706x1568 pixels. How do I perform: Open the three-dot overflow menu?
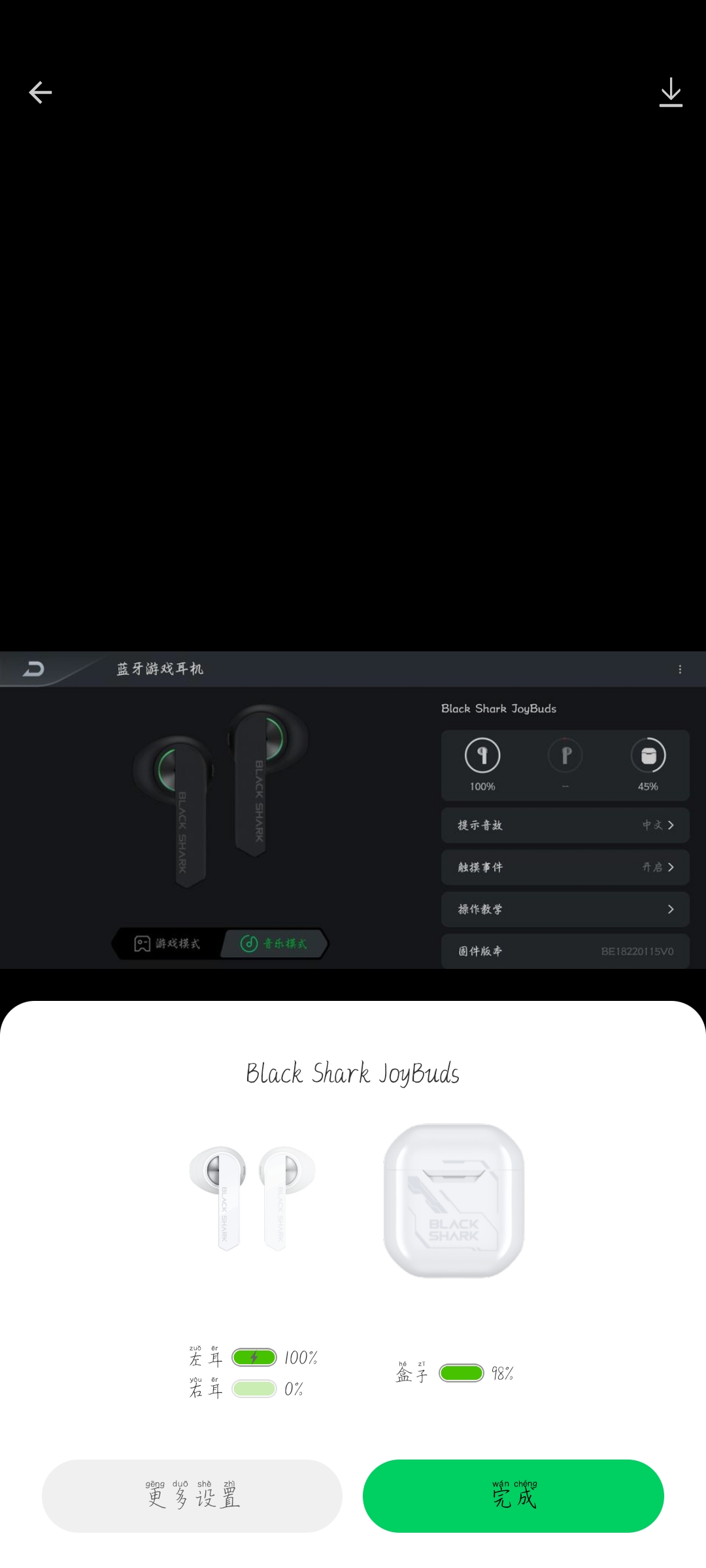coord(680,669)
